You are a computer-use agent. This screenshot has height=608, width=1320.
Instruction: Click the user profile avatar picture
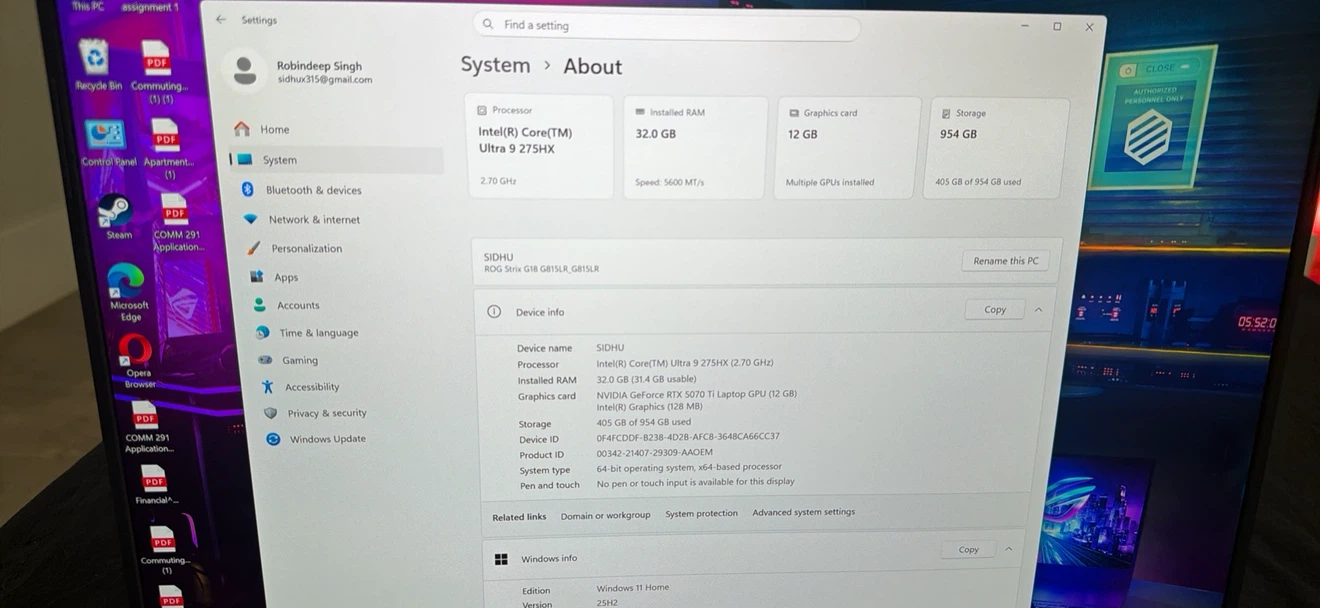pyautogui.click(x=244, y=69)
